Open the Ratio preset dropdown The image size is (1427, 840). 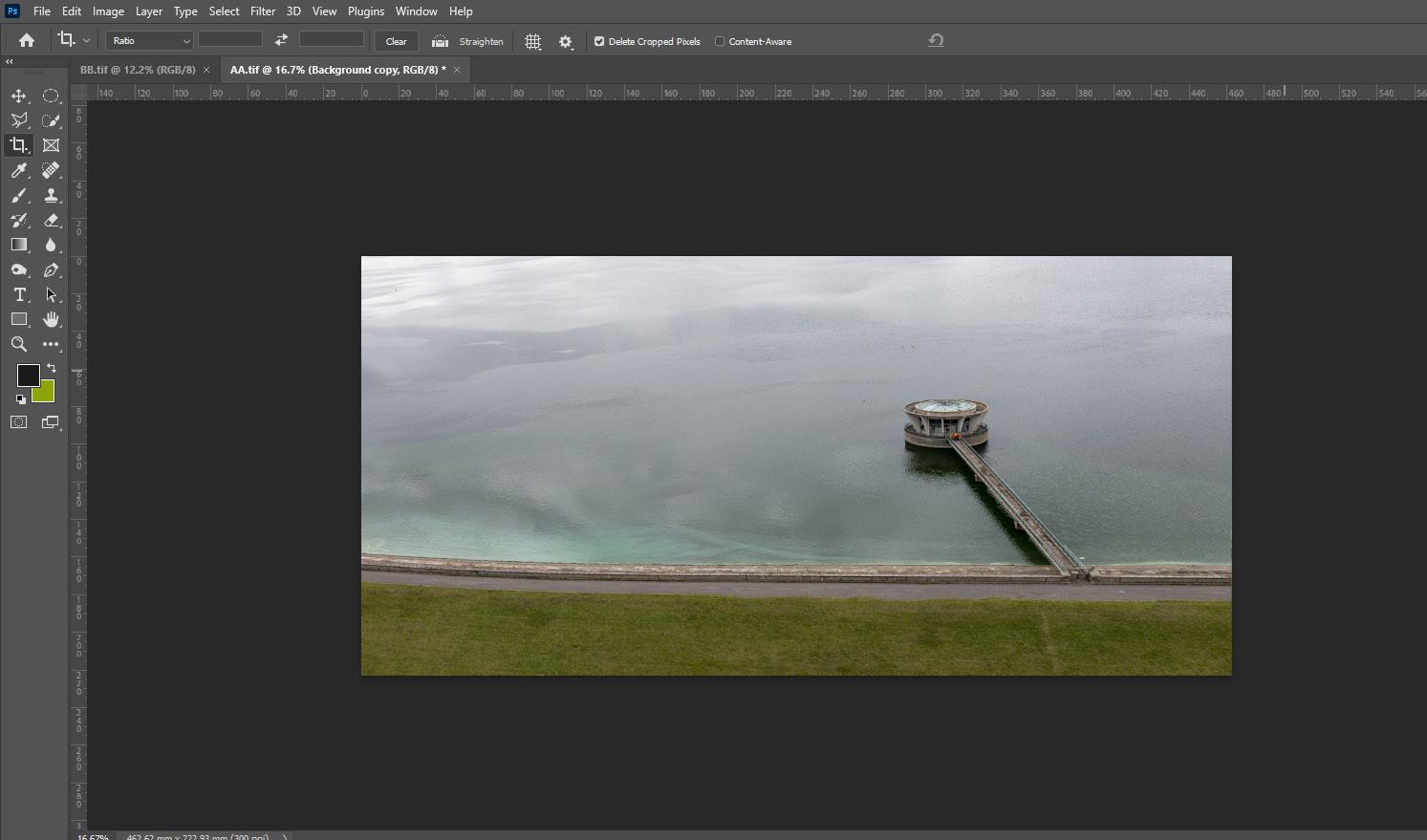pyautogui.click(x=150, y=40)
